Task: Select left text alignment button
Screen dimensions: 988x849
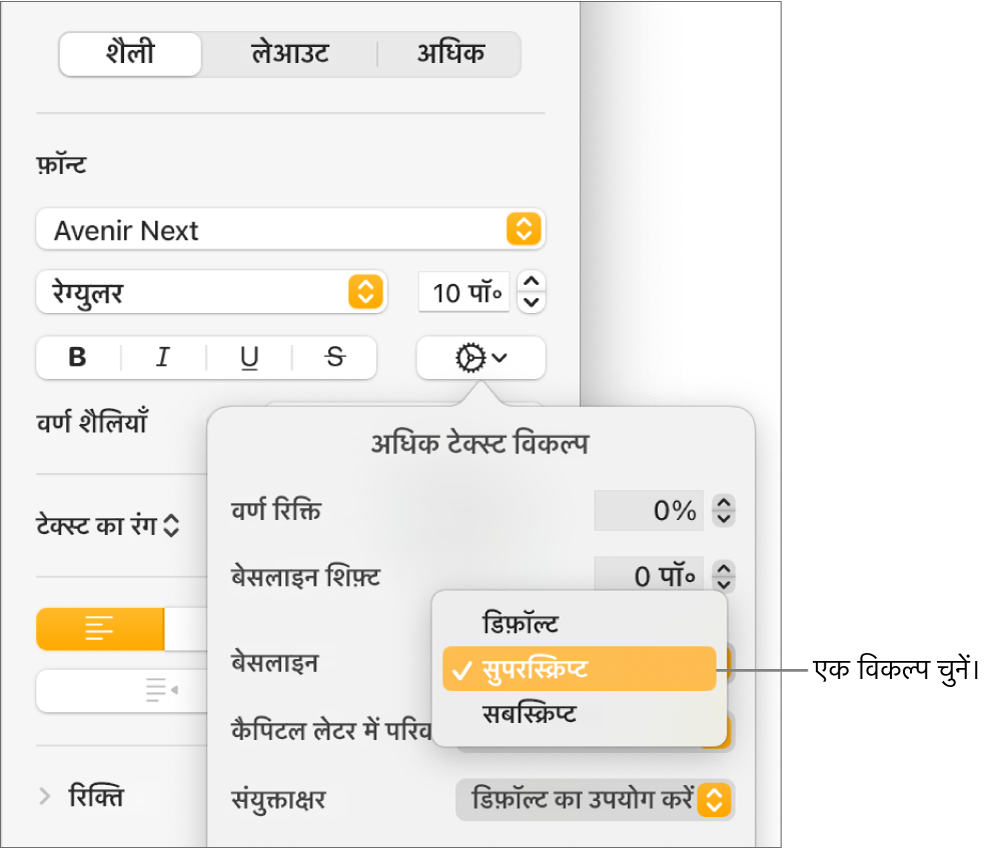Action: pyautogui.click(x=100, y=629)
